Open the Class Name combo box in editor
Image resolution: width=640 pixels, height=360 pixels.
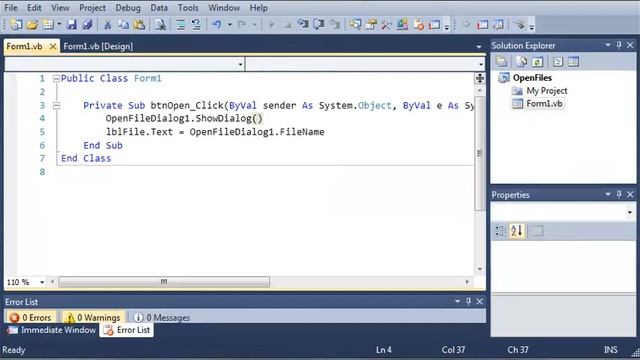click(x=124, y=64)
